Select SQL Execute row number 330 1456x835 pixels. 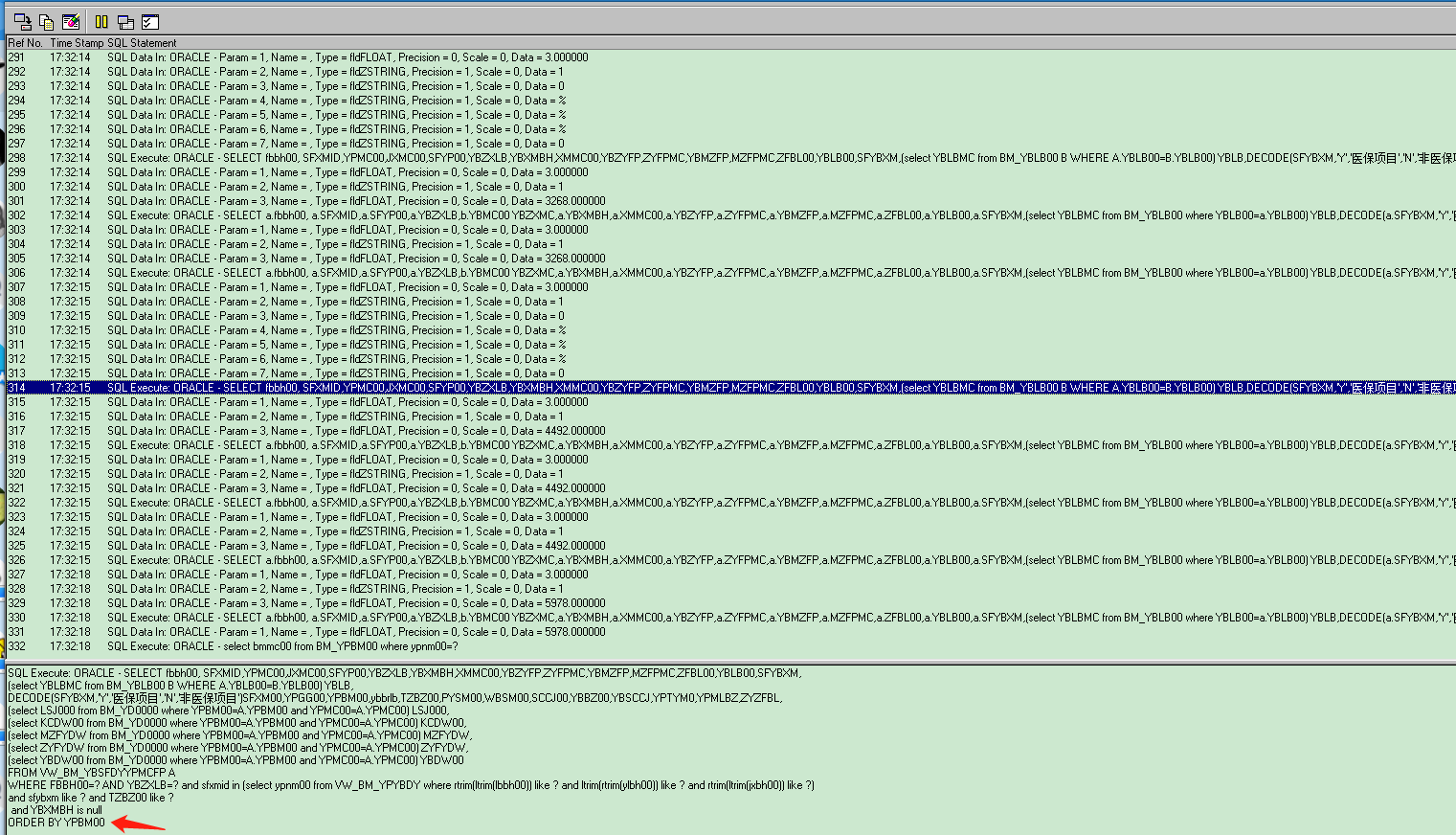pyautogui.click(x=731, y=618)
